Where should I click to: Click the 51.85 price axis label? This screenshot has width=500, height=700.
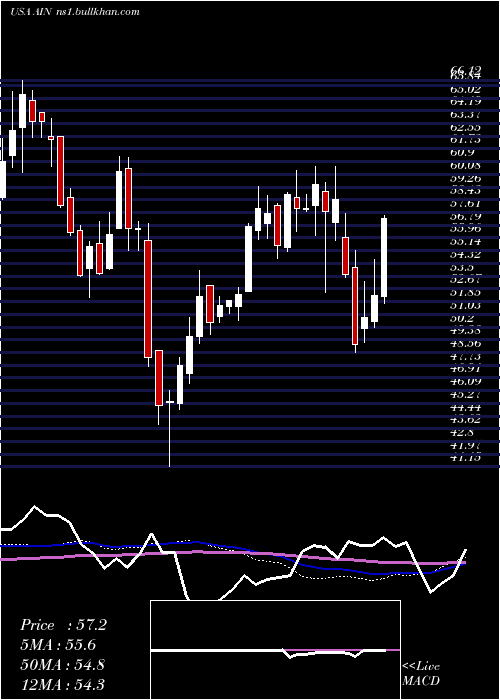466,292
